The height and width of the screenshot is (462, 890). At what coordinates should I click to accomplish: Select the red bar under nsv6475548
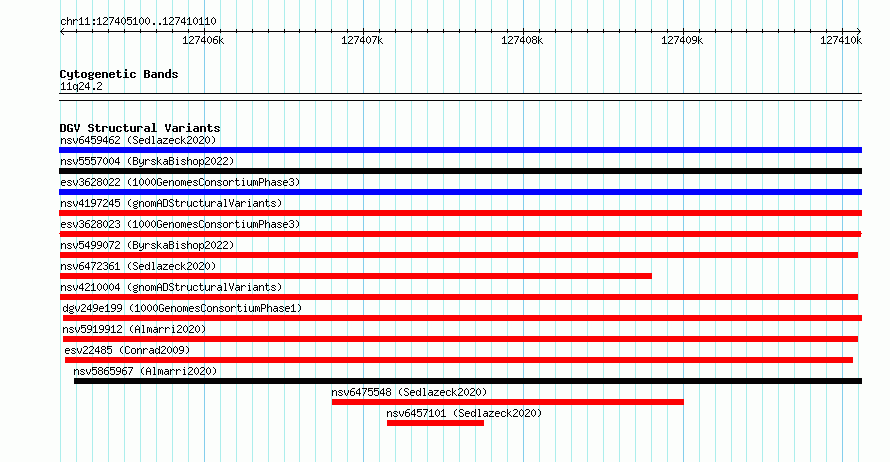(x=508, y=402)
